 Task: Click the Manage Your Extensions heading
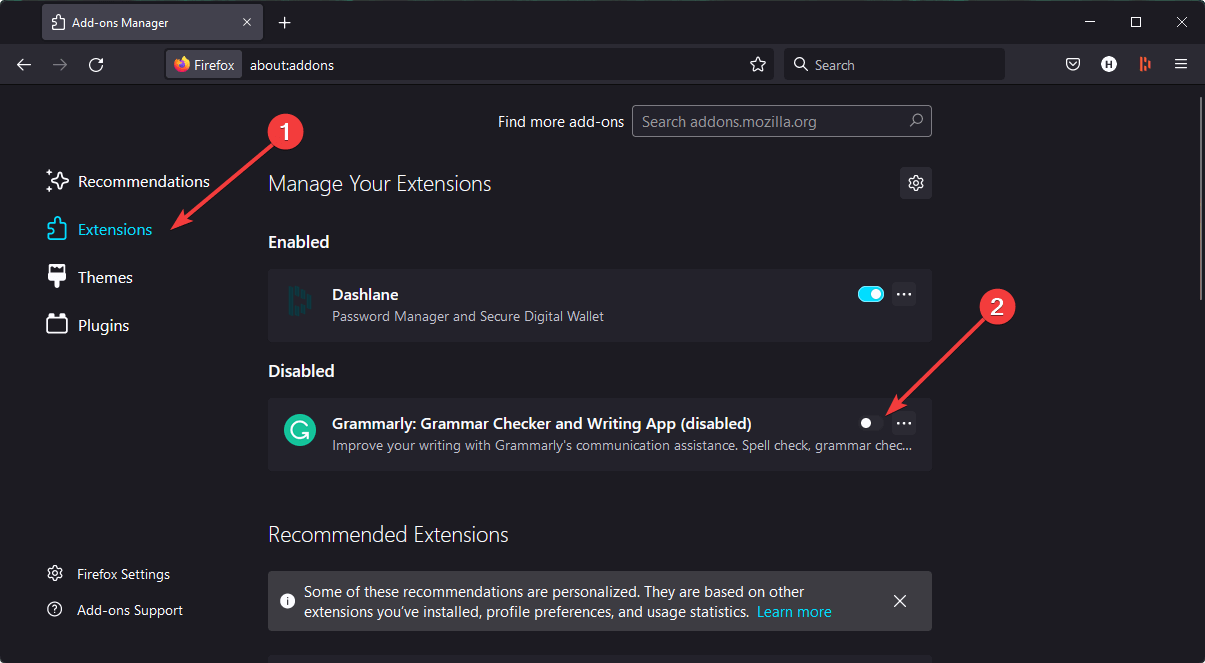(380, 184)
